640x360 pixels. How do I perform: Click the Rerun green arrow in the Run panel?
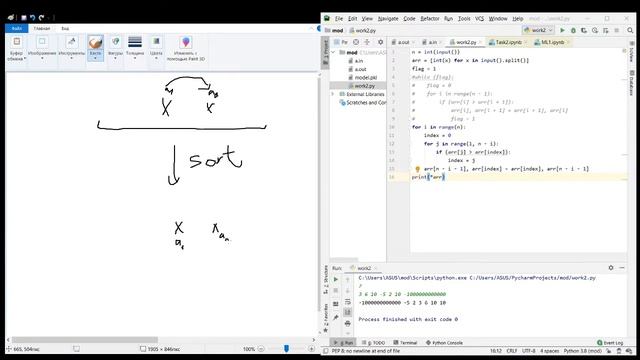336,280
